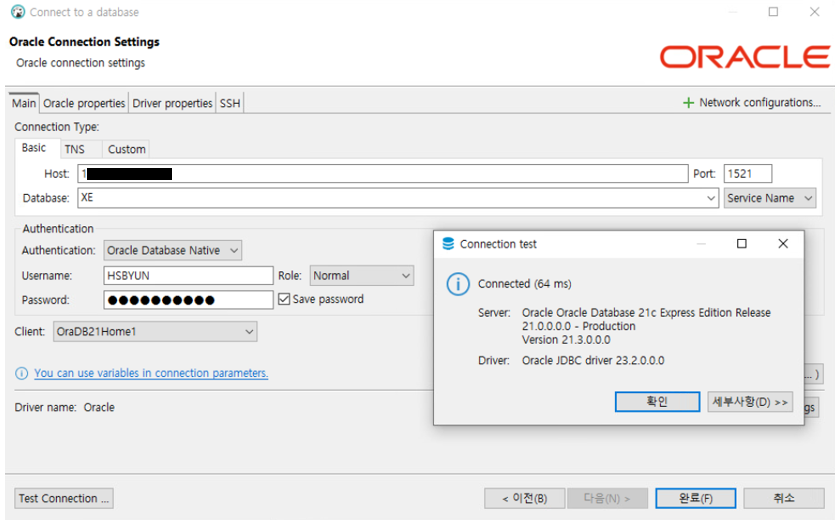Image resolution: width=837 pixels, height=520 pixels.
Task: Maximize the Connect to a database window
Action: 773,12
